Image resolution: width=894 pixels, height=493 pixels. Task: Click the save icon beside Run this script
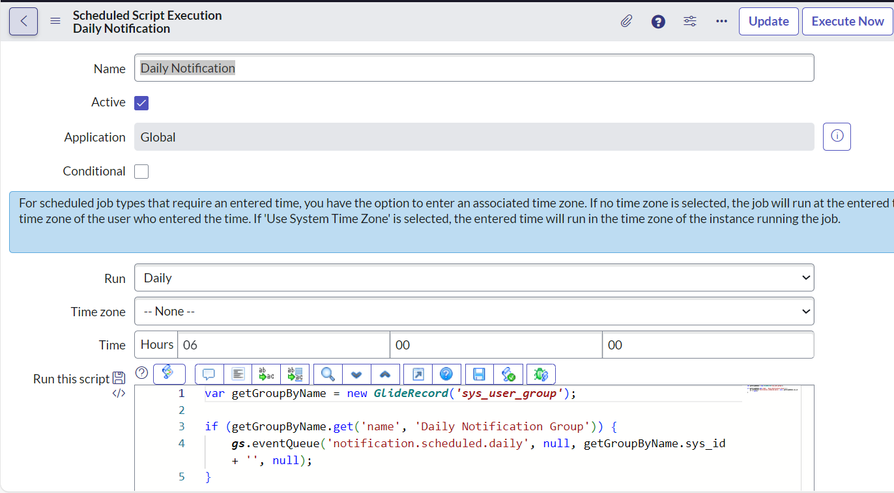click(x=119, y=378)
